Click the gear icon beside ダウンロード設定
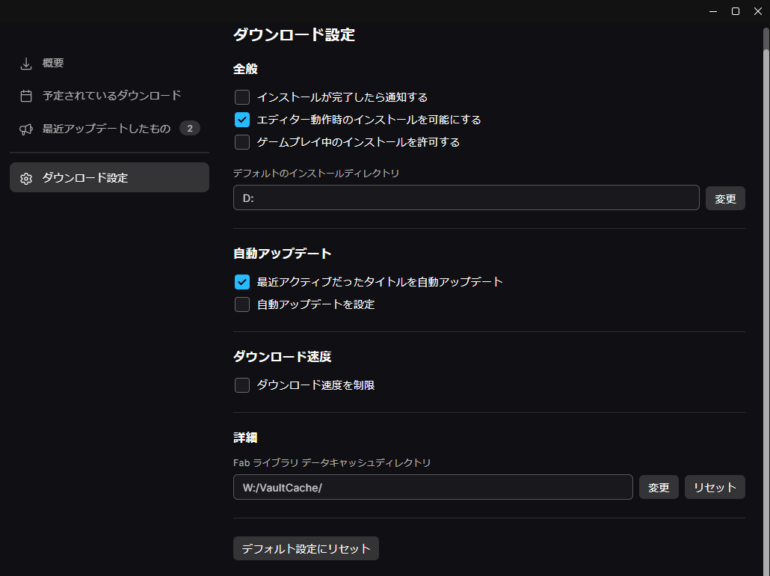This screenshot has height=576, width=770. point(26,178)
